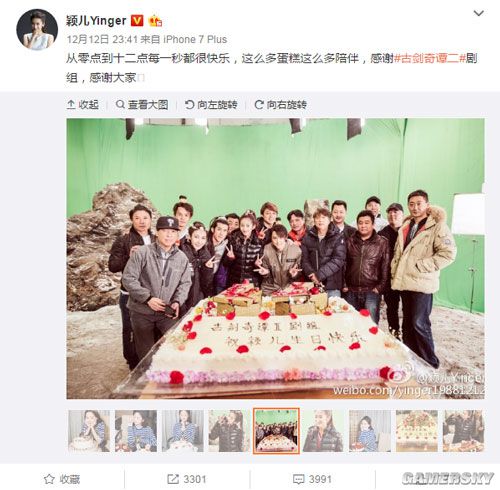Open the #古剑奇谭二# hashtag topic
The image size is (500, 490).
tap(429, 59)
